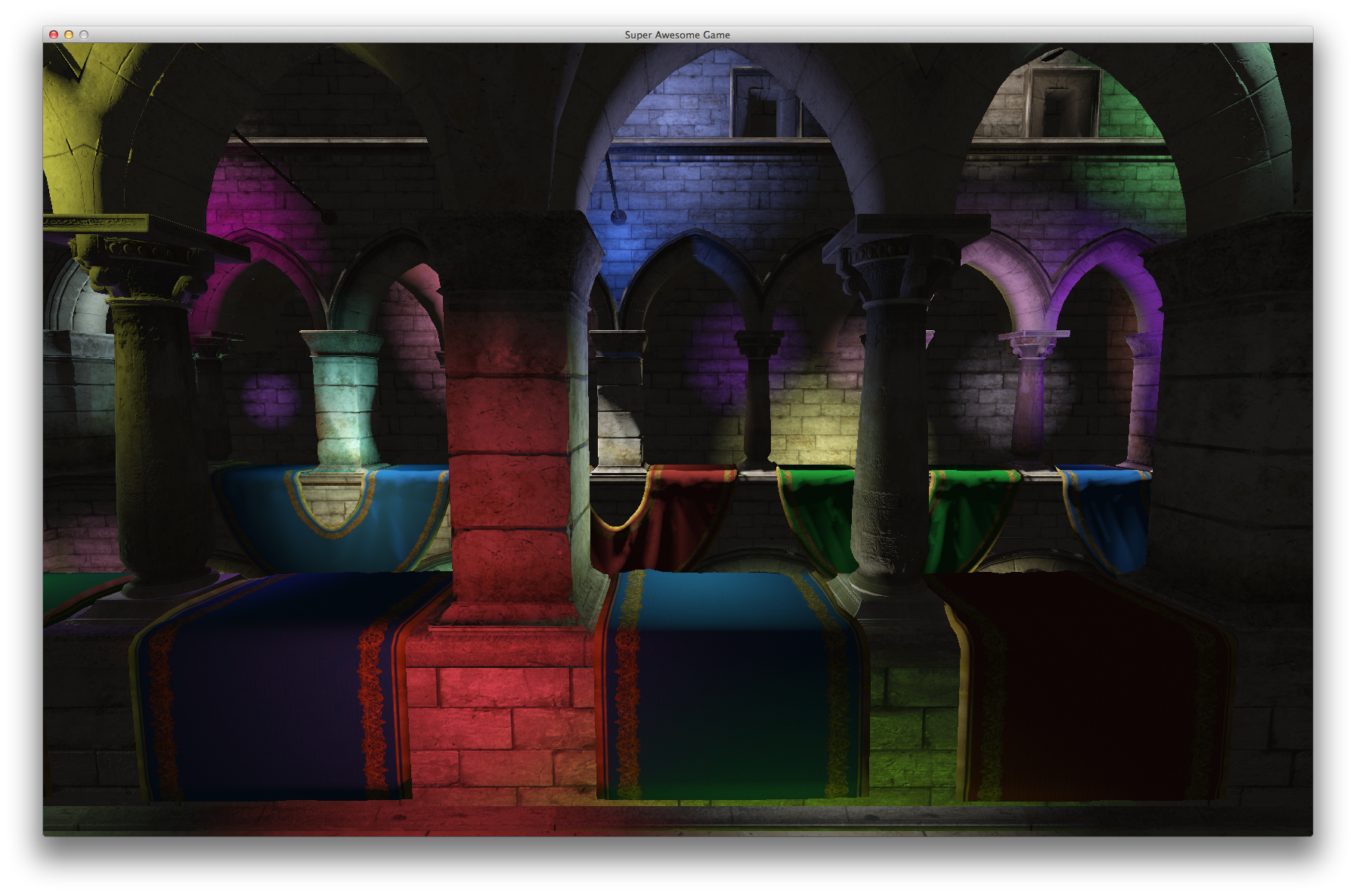
Task: Close the Super Awesome Game window
Action: point(54,35)
